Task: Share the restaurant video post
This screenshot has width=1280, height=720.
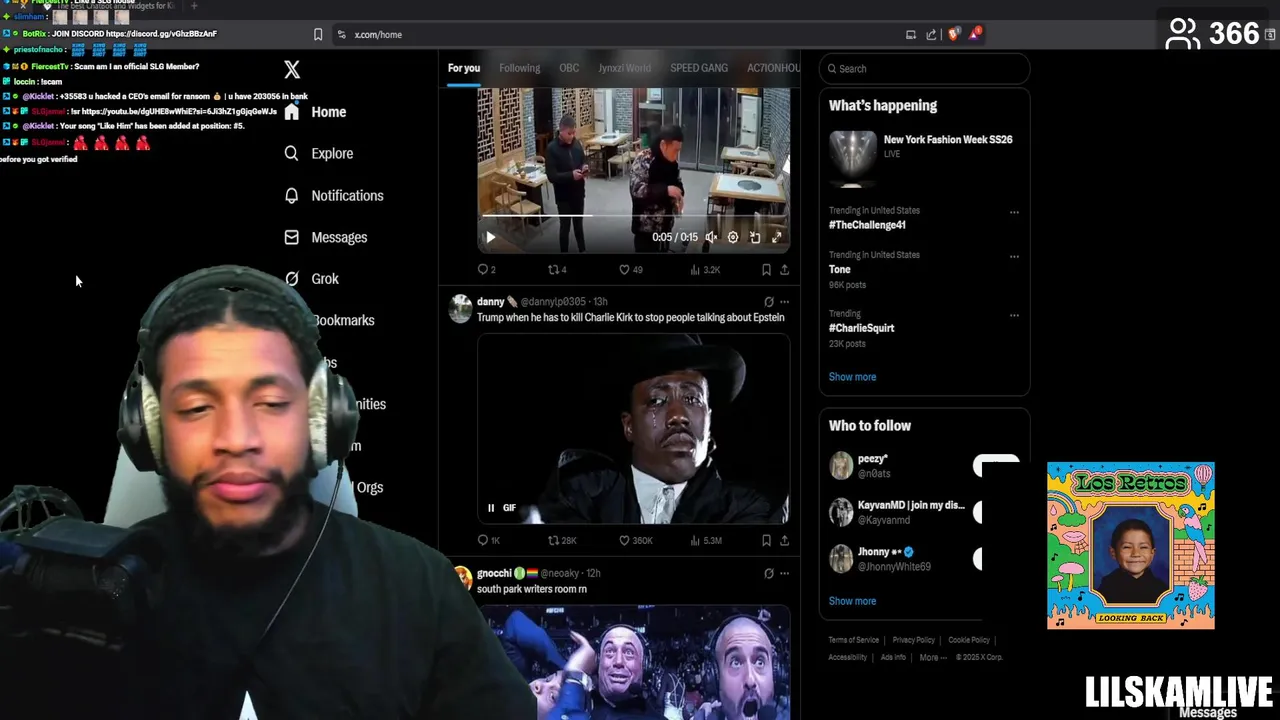Action: click(784, 270)
